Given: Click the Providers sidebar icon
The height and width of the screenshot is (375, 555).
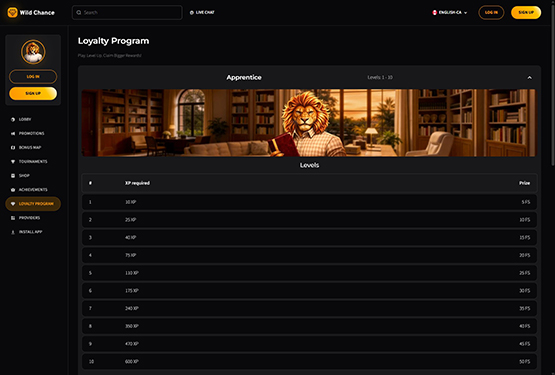Looking at the screenshot, I should tap(13, 218).
